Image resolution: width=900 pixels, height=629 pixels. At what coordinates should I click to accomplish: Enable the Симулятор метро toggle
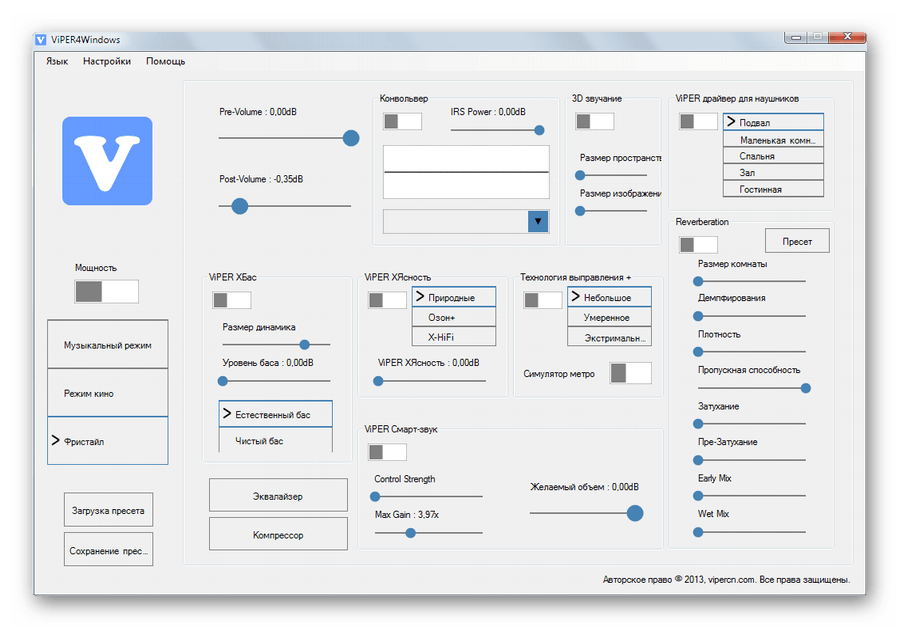pos(631,373)
